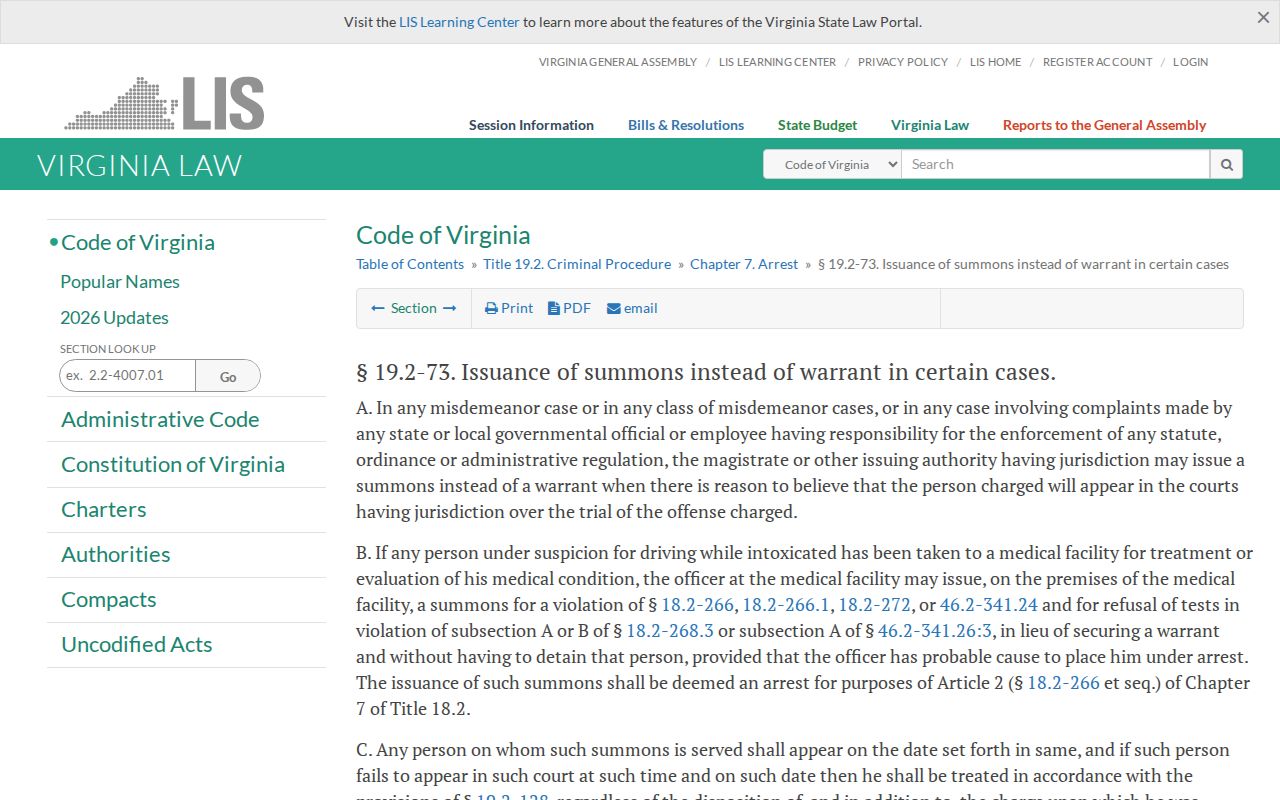Open Administrative Code sidebar link
Image resolution: width=1280 pixels, height=800 pixels.
[160, 420]
